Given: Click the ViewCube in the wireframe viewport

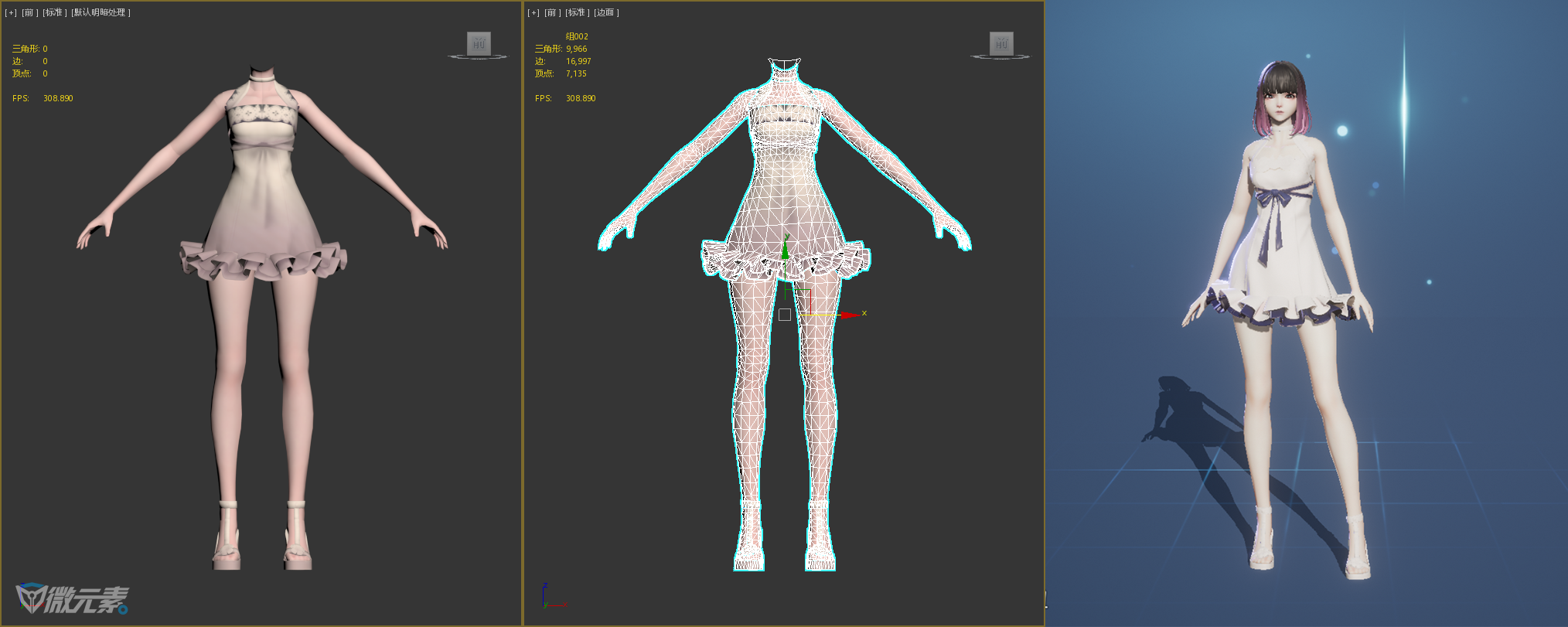Looking at the screenshot, I should point(1001,45).
